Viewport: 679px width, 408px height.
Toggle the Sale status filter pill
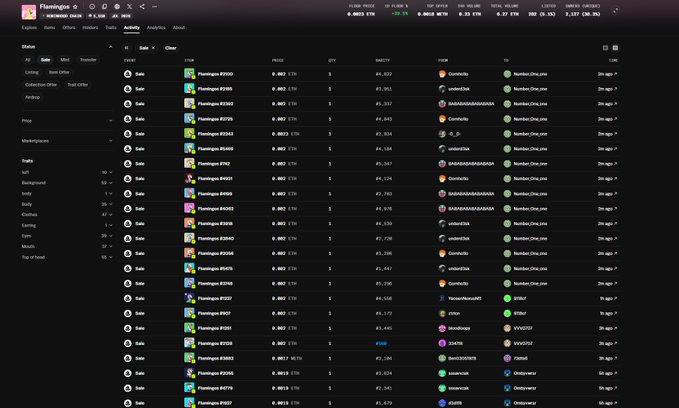[45, 60]
